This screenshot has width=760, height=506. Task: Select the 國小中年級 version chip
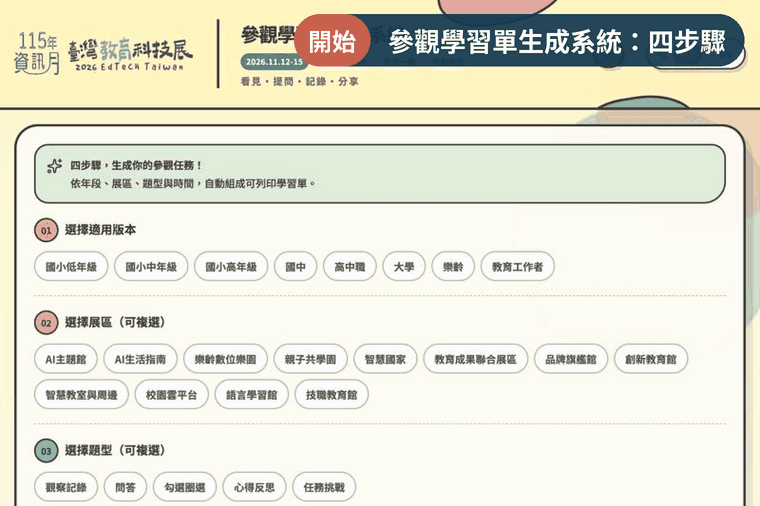tap(151, 267)
